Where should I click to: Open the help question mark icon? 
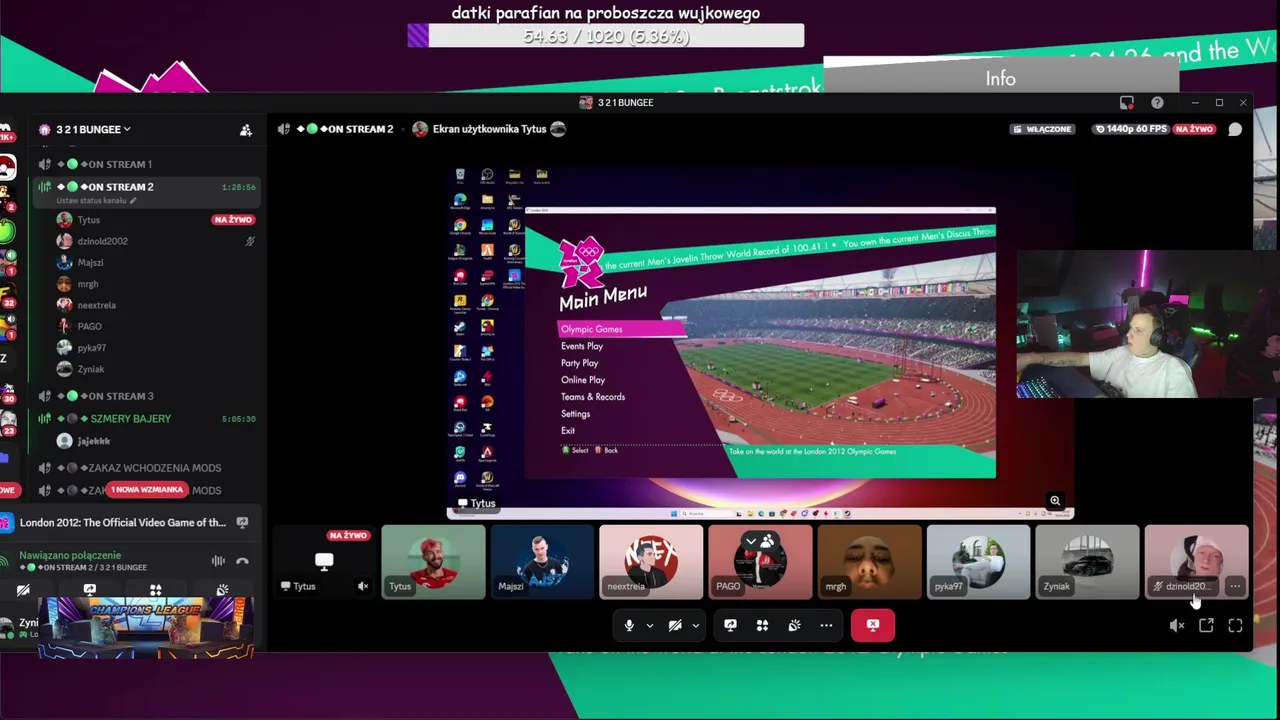click(x=1157, y=102)
